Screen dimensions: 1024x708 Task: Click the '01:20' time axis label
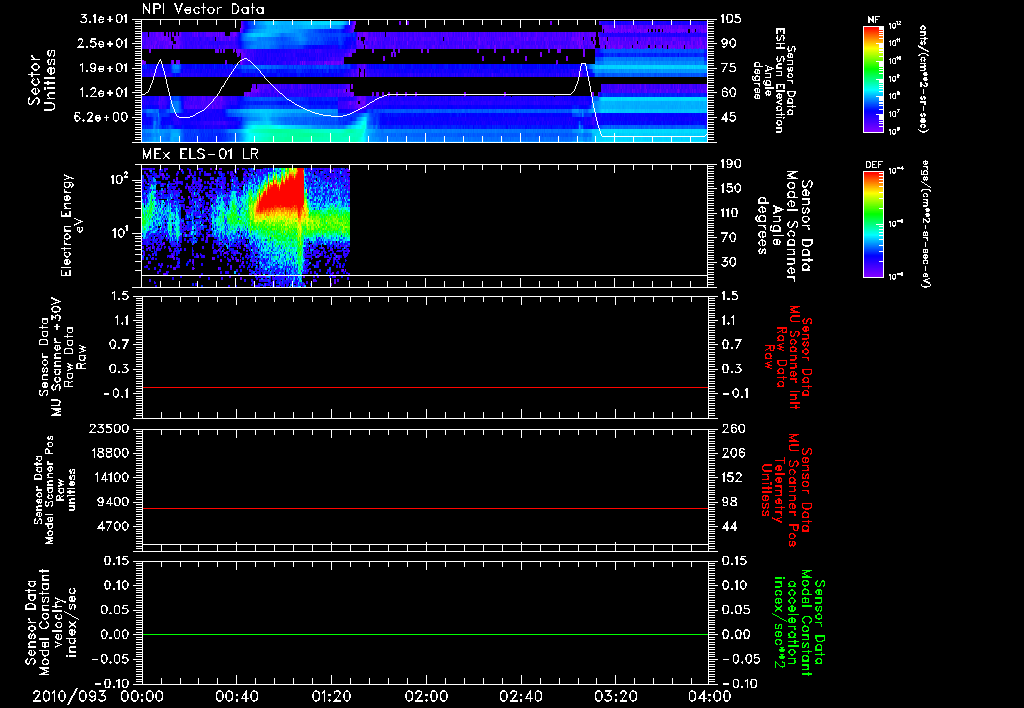coord(331,696)
